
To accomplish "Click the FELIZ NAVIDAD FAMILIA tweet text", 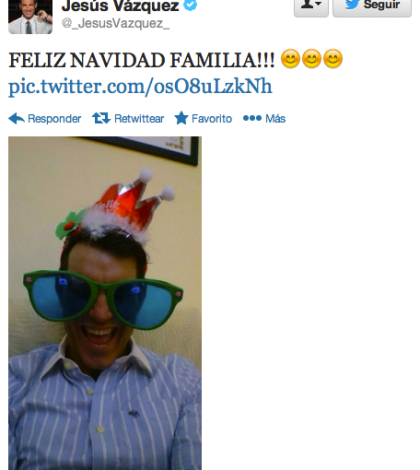I will click(142, 60).
